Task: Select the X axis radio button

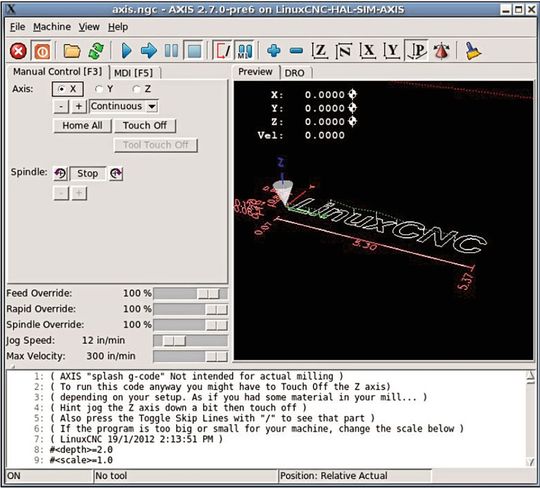Action: coord(68,89)
